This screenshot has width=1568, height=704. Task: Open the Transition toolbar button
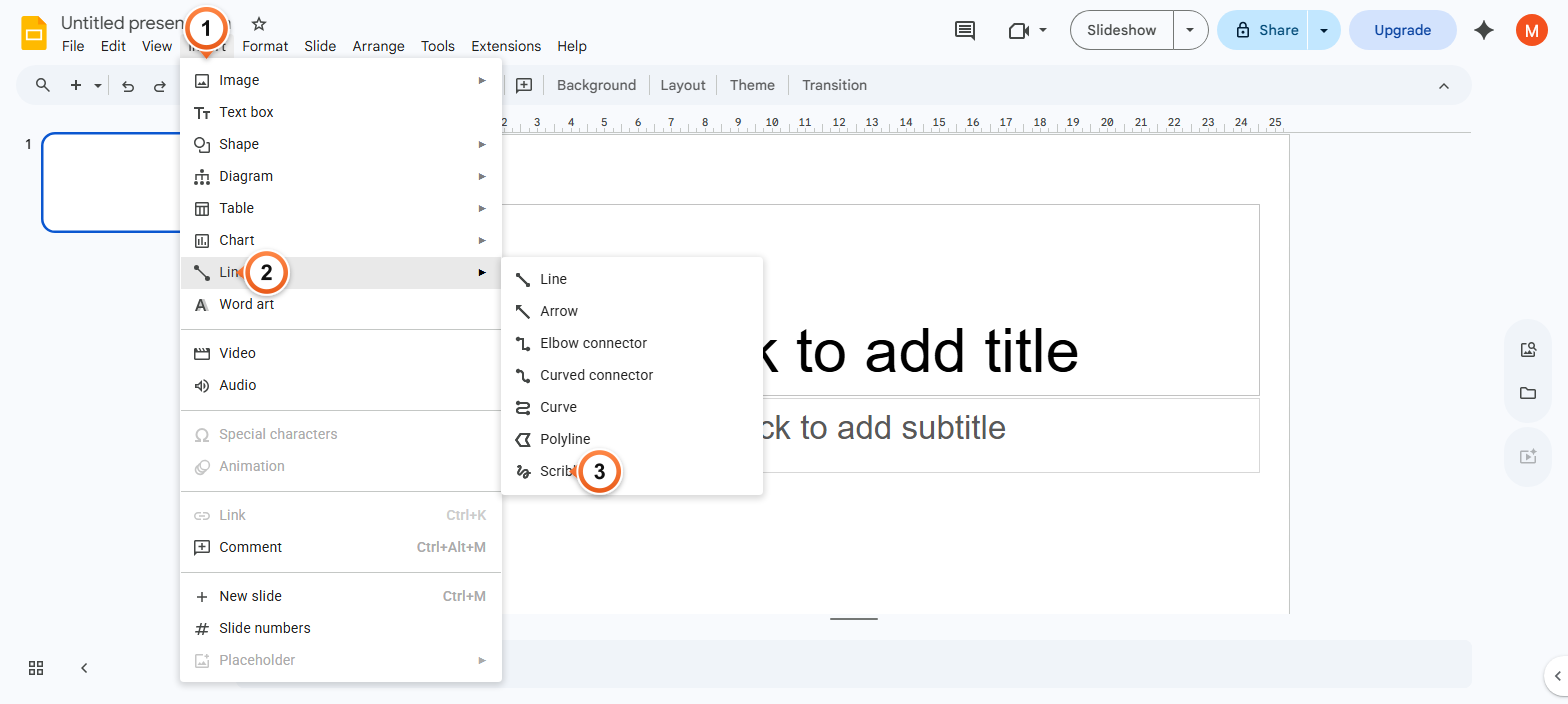(834, 85)
